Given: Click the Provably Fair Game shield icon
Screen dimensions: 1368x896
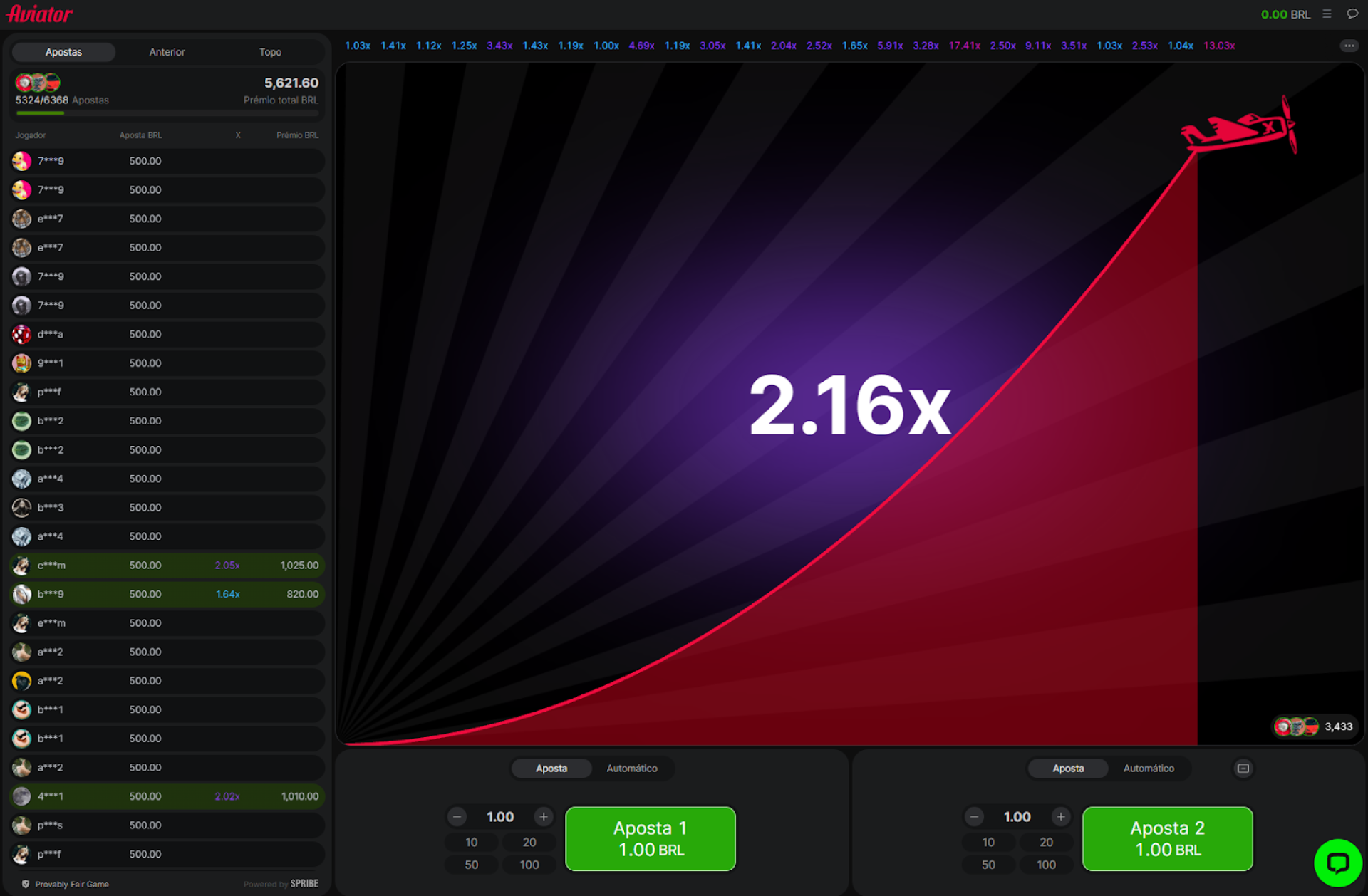Looking at the screenshot, I should (26, 884).
